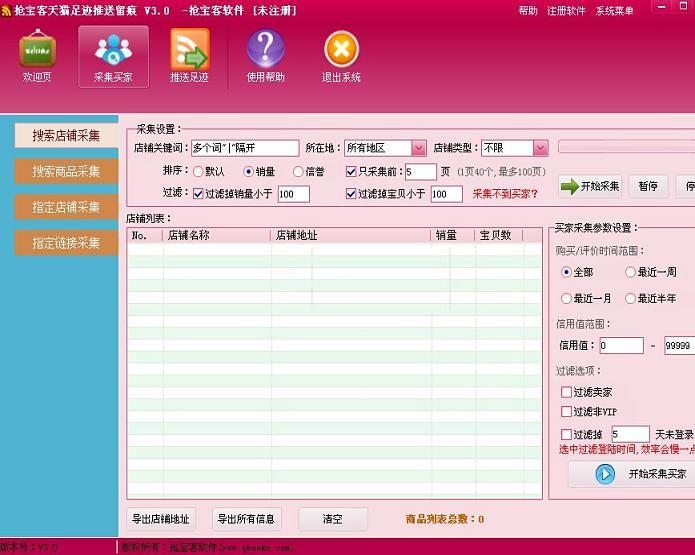Select 全部 time range radio
Viewport: 695px width, 555px height.
[x=566, y=272]
